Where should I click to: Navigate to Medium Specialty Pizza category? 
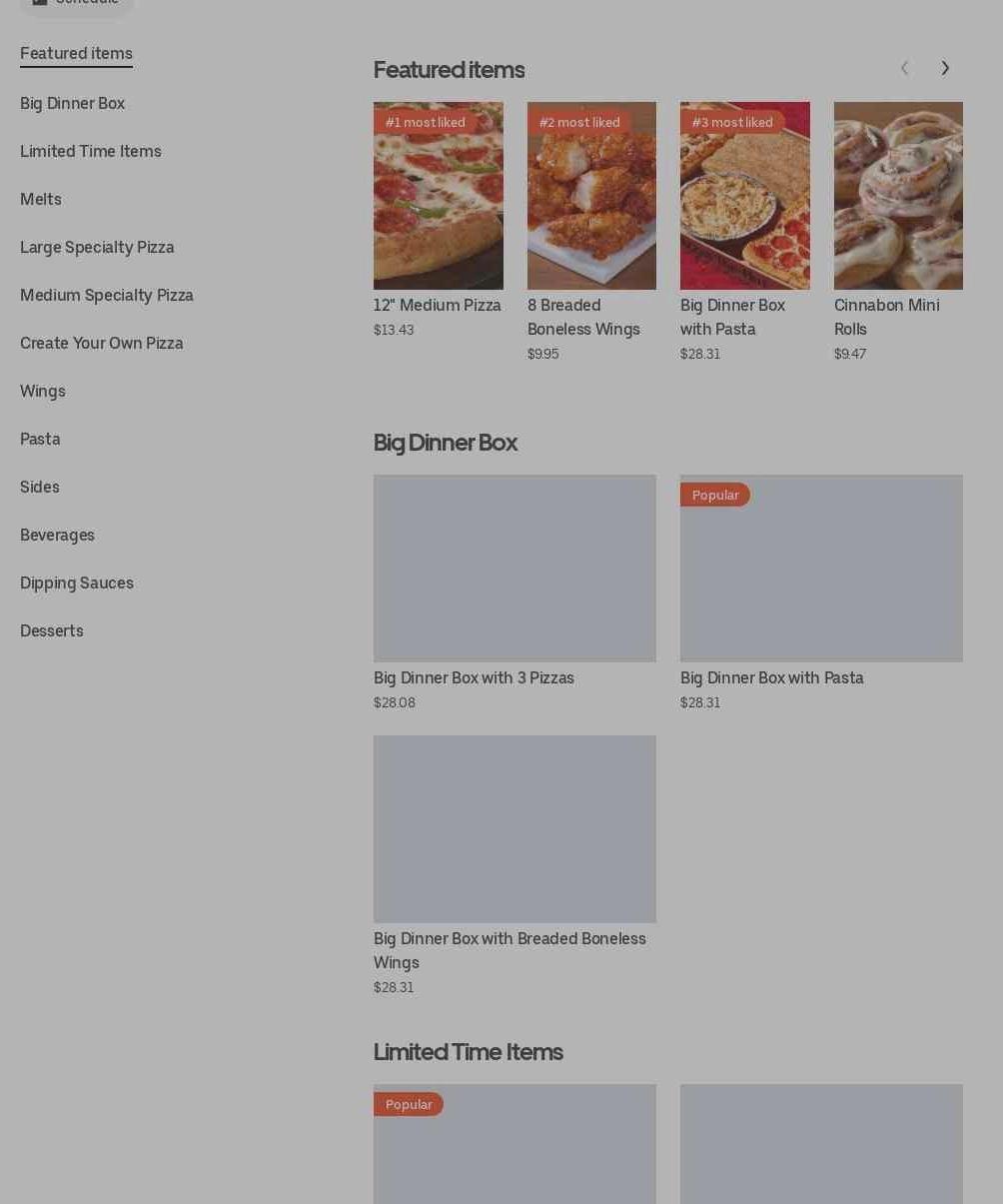(x=107, y=296)
